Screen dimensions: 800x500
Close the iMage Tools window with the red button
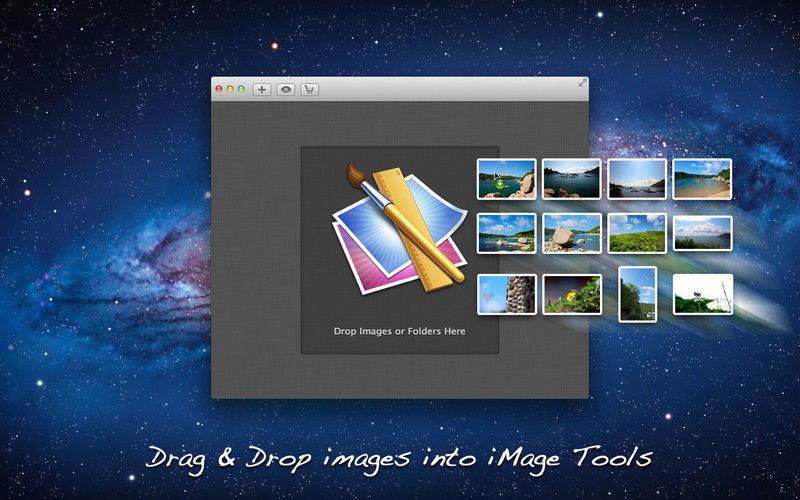(x=219, y=89)
